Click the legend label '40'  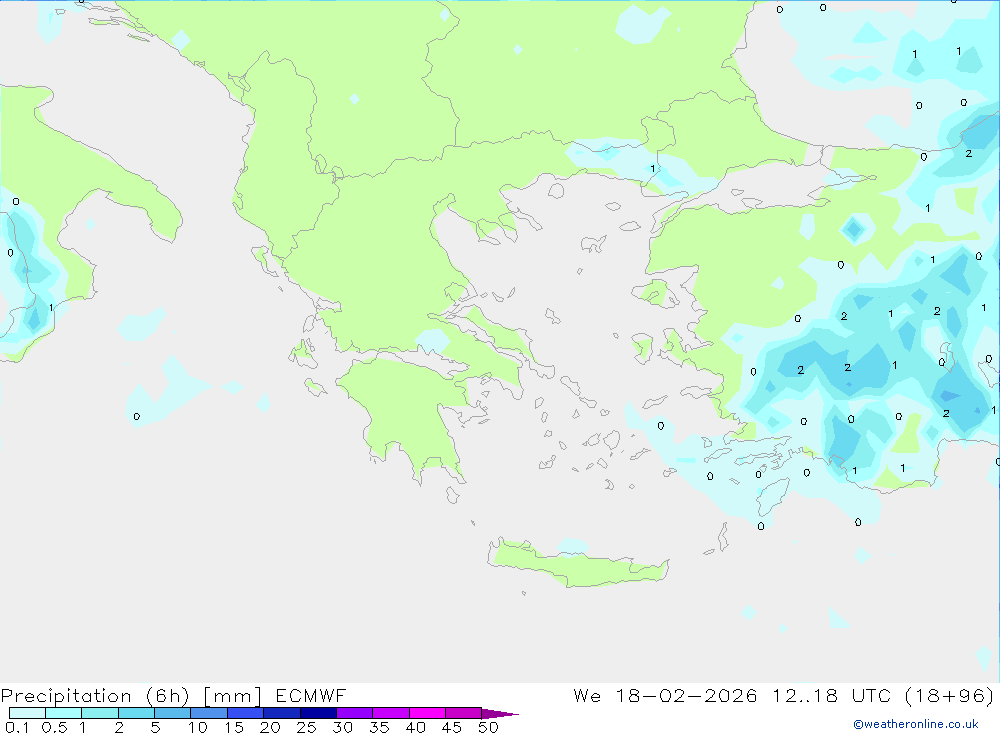416,727
